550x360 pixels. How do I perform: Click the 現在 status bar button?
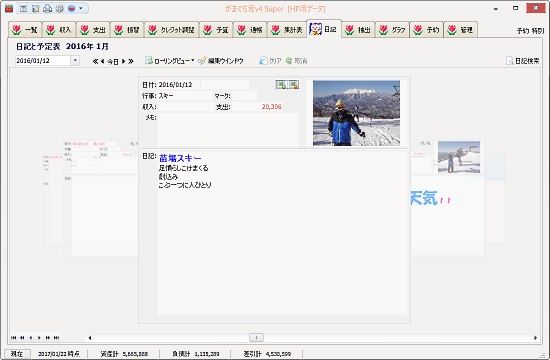pyautogui.click(x=17, y=354)
